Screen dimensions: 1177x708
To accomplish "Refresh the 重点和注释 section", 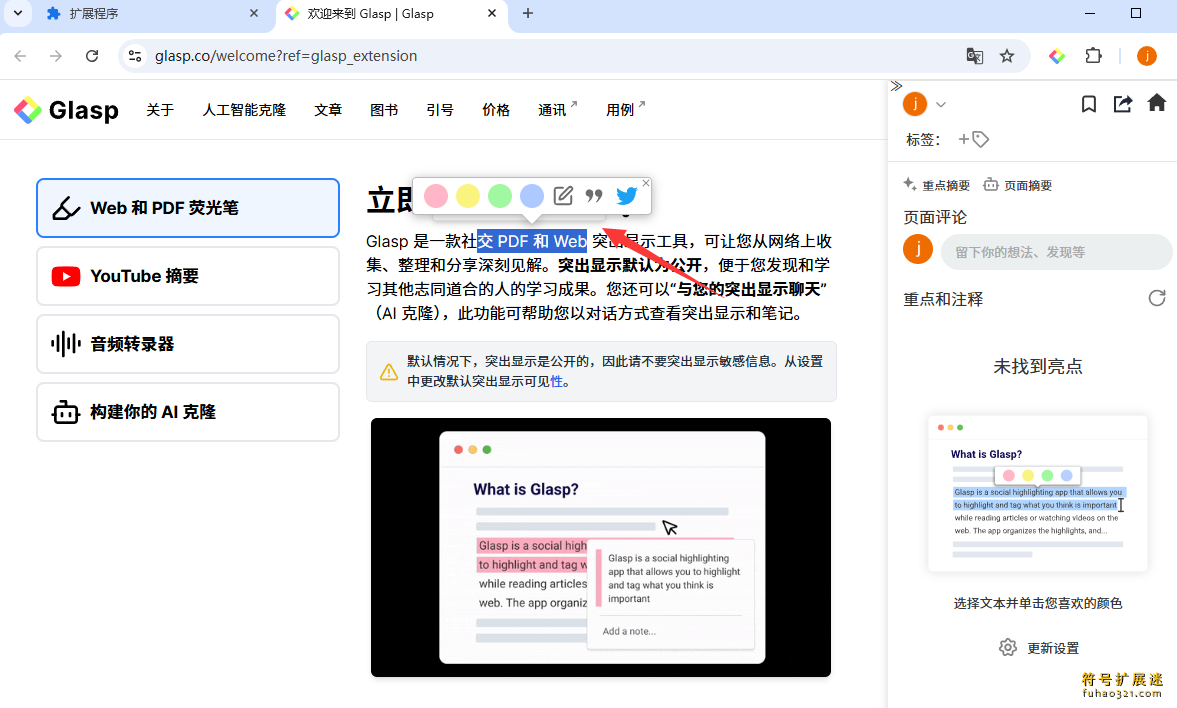I will 1157,298.
